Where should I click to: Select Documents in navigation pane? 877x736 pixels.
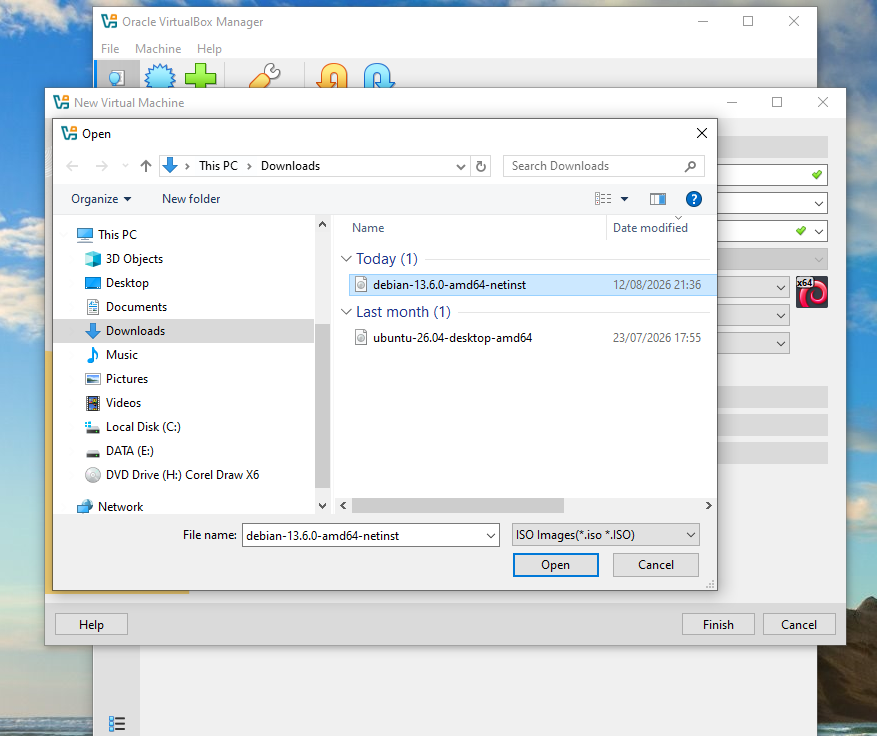[136, 307]
